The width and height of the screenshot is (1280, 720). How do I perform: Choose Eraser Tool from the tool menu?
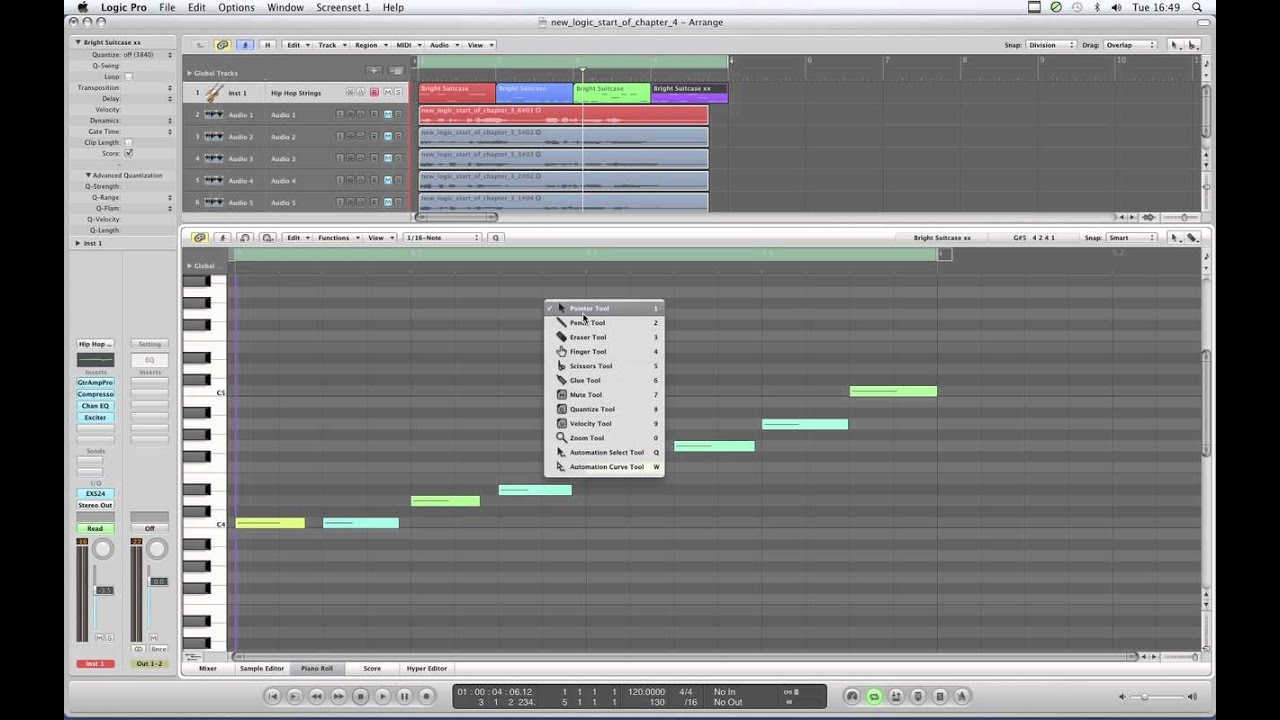tap(604, 337)
